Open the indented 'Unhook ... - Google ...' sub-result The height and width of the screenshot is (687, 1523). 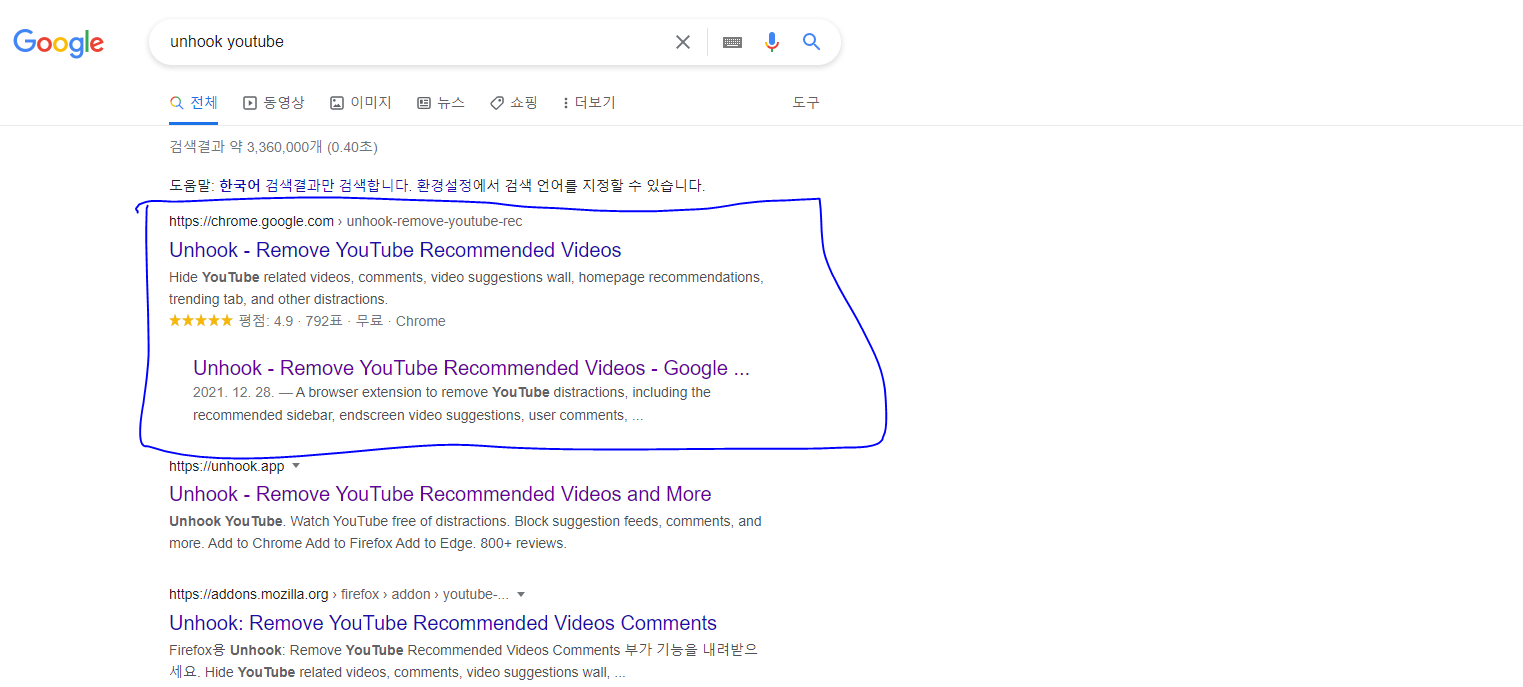click(x=471, y=368)
